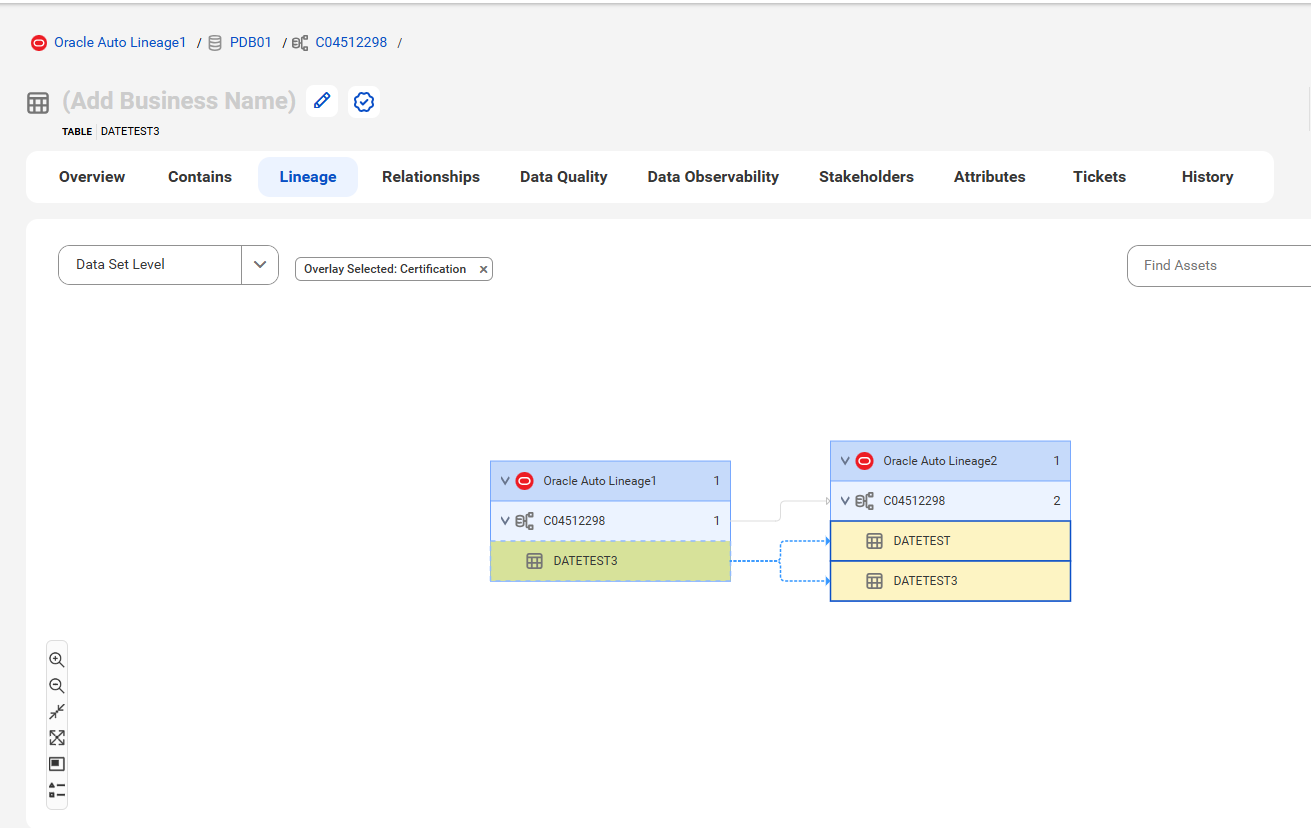Click the certification badge icon
The height and width of the screenshot is (828, 1311).
click(364, 102)
